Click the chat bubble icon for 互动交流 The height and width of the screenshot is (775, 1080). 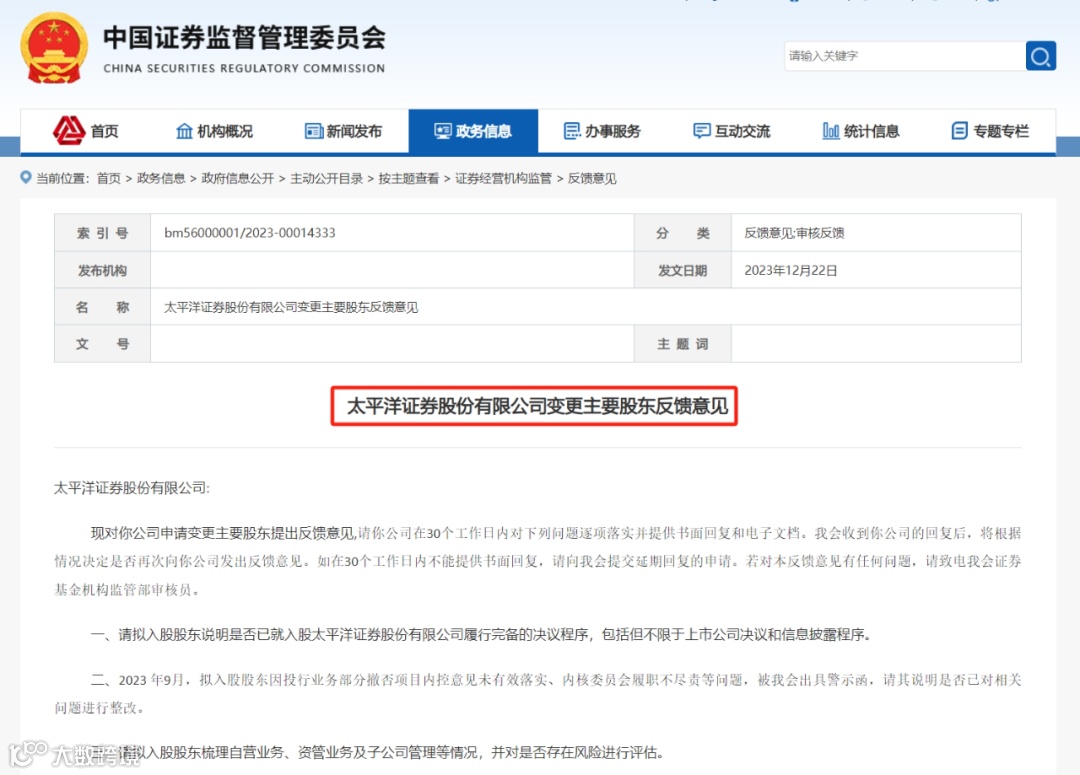(x=702, y=131)
